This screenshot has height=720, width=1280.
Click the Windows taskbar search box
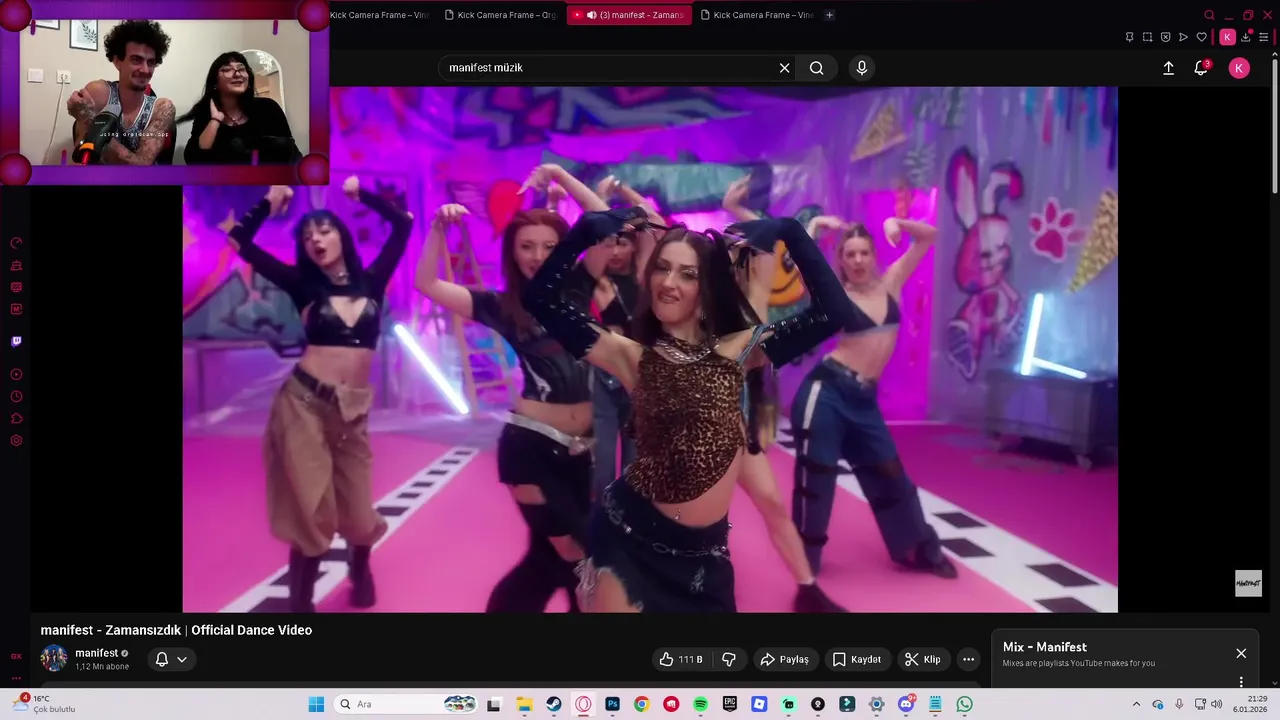click(405, 704)
